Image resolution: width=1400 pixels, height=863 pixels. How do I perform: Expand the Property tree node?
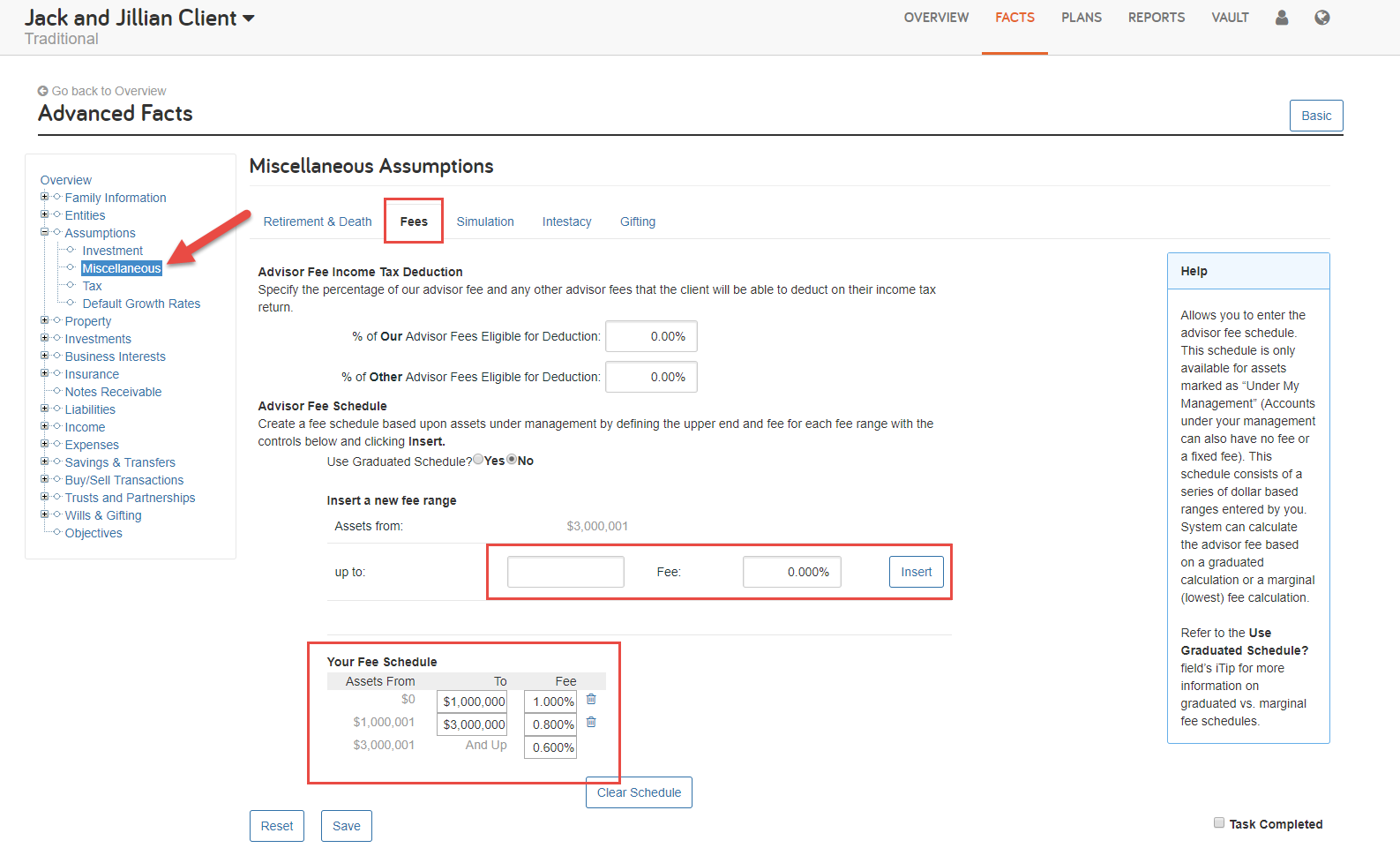coord(44,320)
